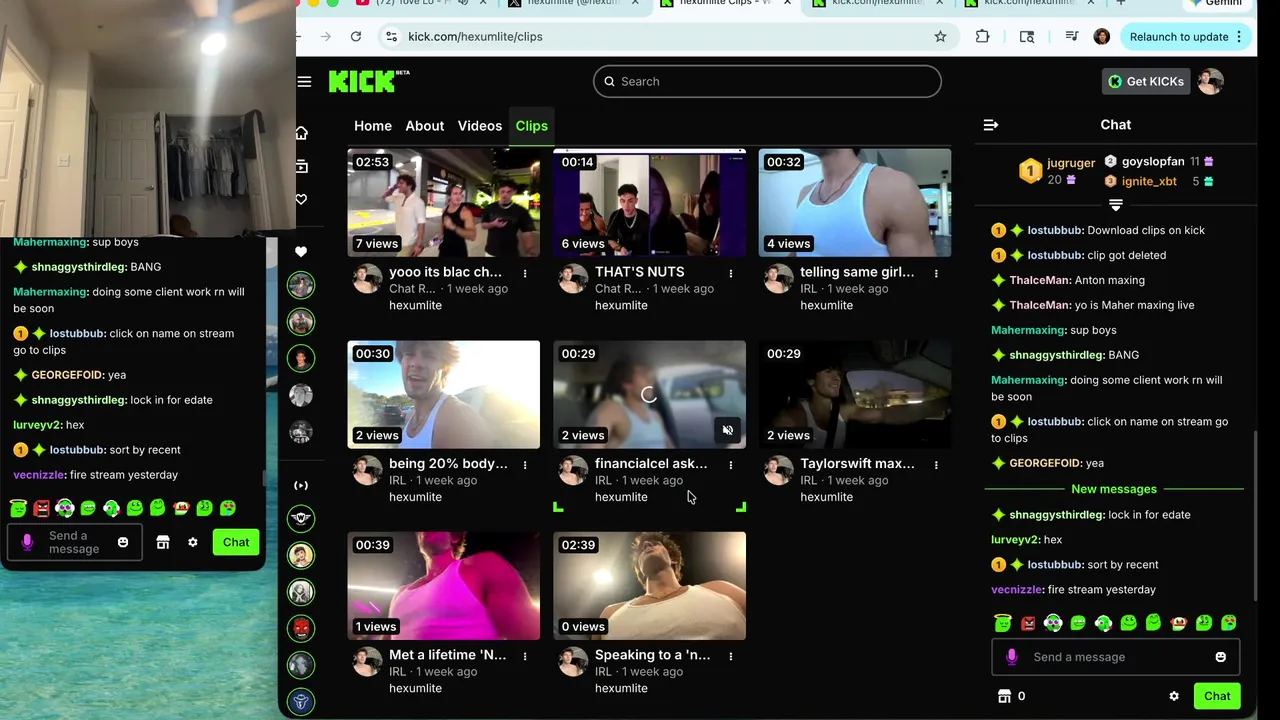Open the emoji picker in the main chat
The width and height of the screenshot is (1280, 720).
[1220, 657]
